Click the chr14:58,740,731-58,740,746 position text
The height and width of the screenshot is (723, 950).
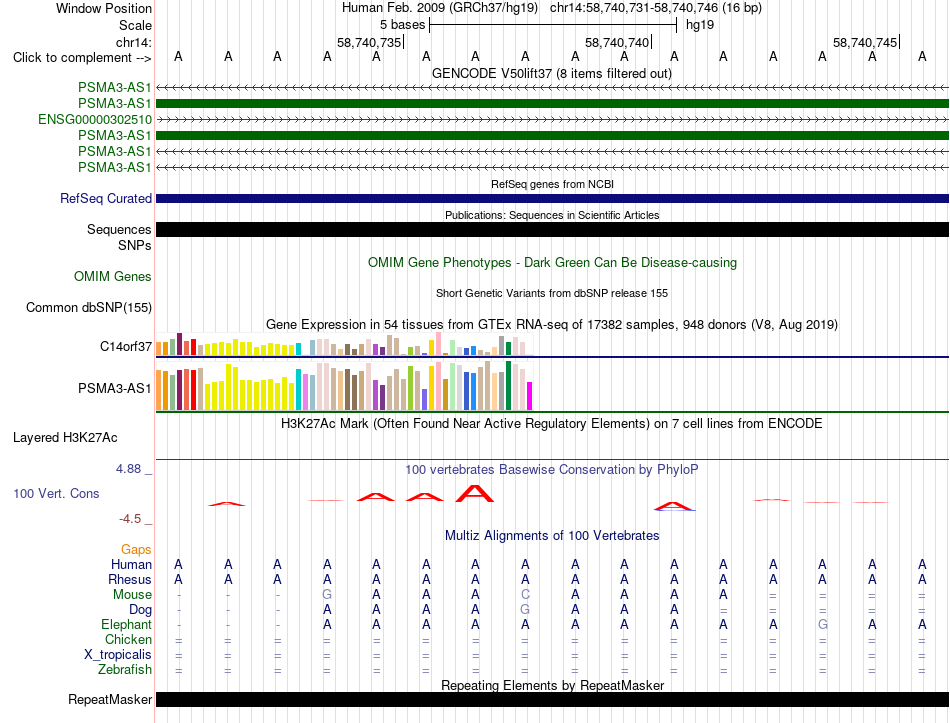(634, 8)
